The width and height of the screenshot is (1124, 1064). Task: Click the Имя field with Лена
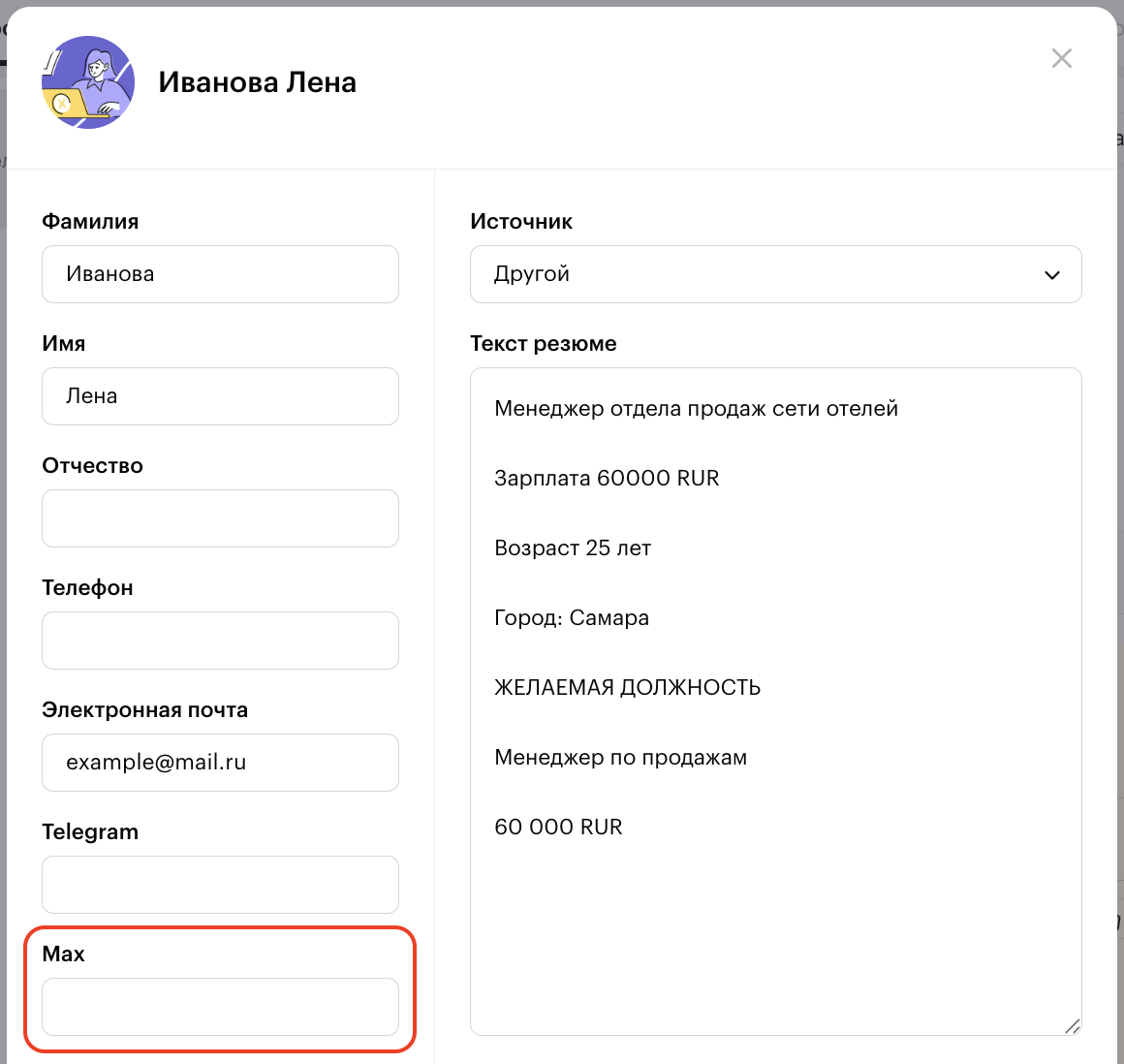220,396
